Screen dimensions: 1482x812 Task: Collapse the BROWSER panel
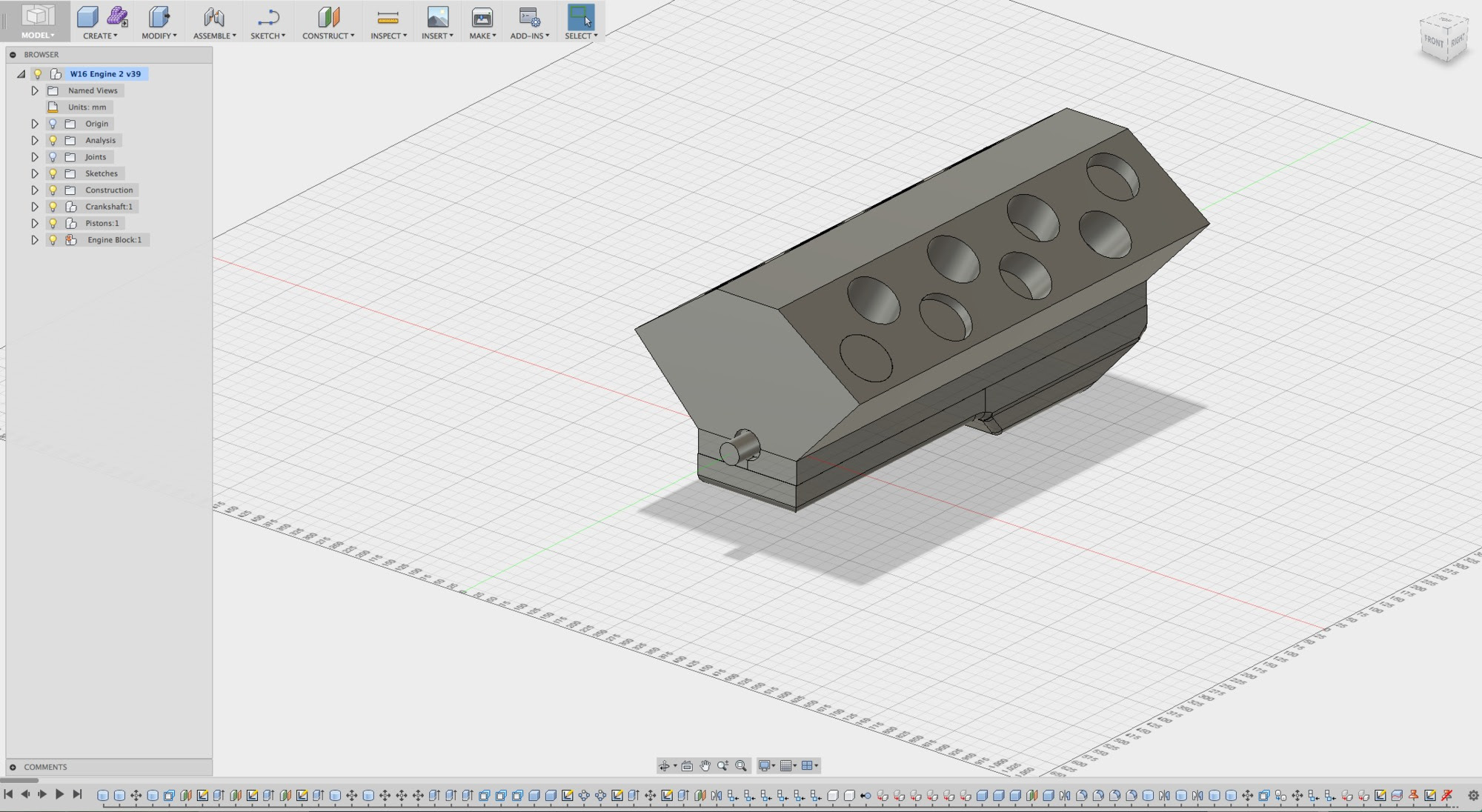pyautogui.click(x=13, y=55)
